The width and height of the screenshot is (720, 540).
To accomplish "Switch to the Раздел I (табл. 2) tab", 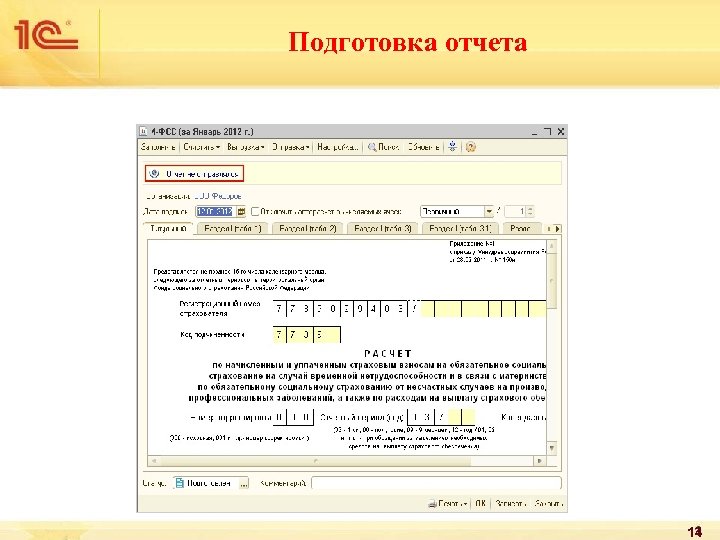I will tap(308, 229).
